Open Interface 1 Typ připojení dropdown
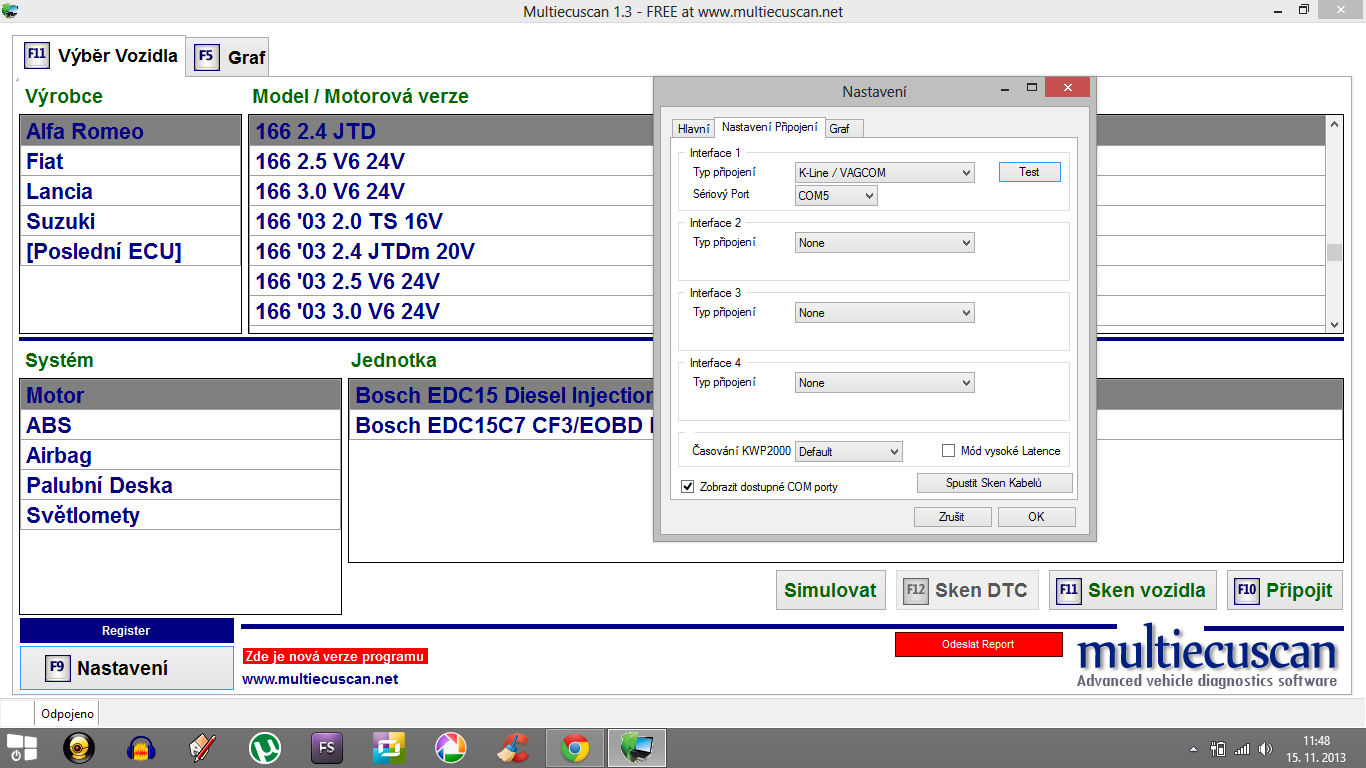Viewport: 1366px width, 768px height. tap(884, 173)
